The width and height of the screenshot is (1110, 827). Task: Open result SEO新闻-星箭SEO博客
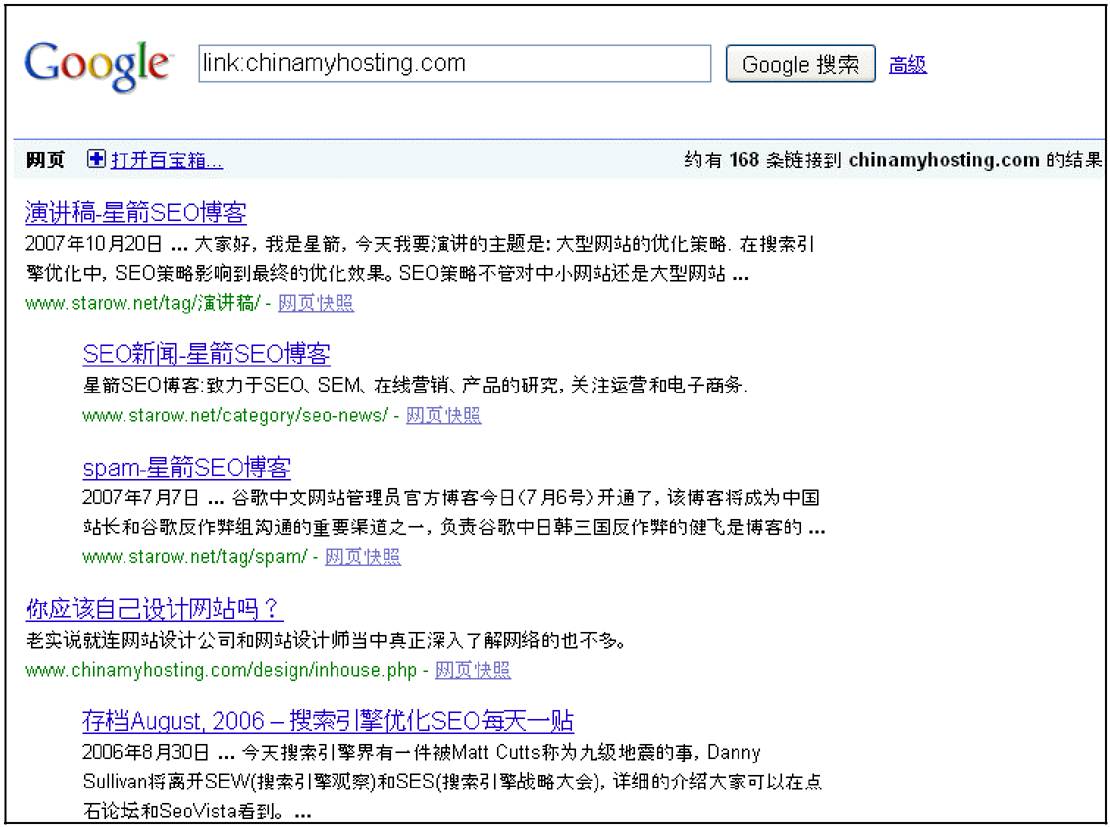[x=207, y=354]
